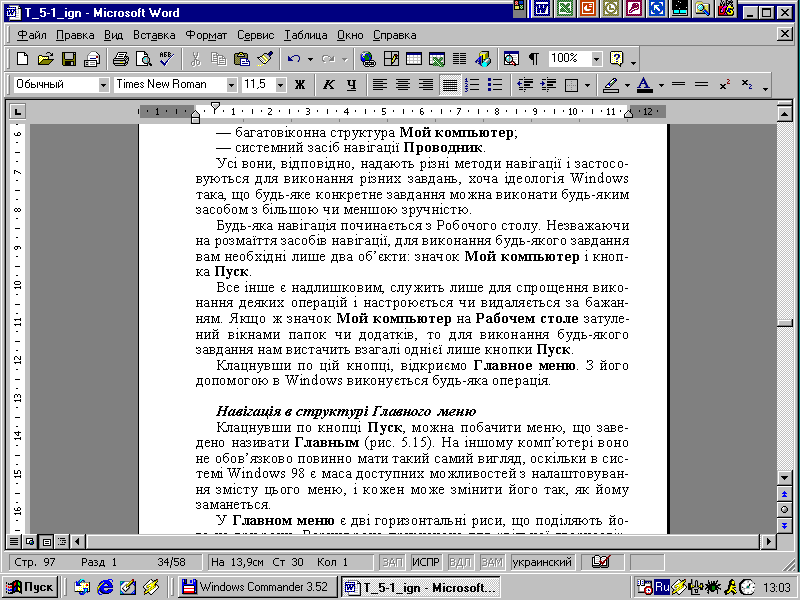Open Print Preview
This screenshot has width=800, height=600.
[144, 59]
